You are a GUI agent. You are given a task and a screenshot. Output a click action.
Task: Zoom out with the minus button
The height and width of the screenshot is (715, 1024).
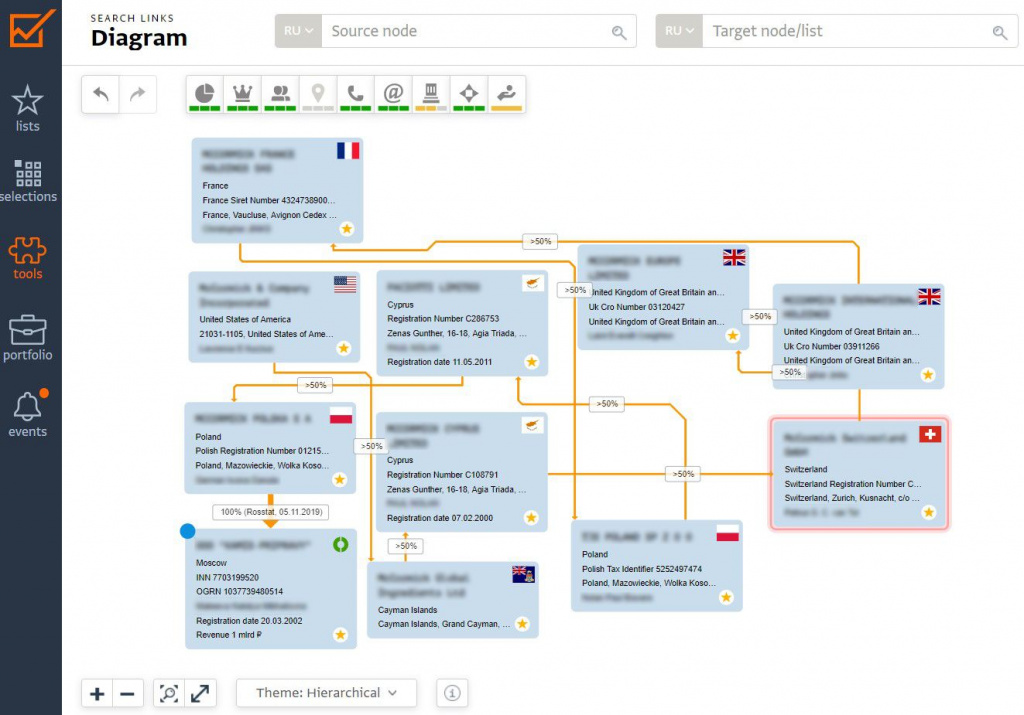[x=127, y=693]
